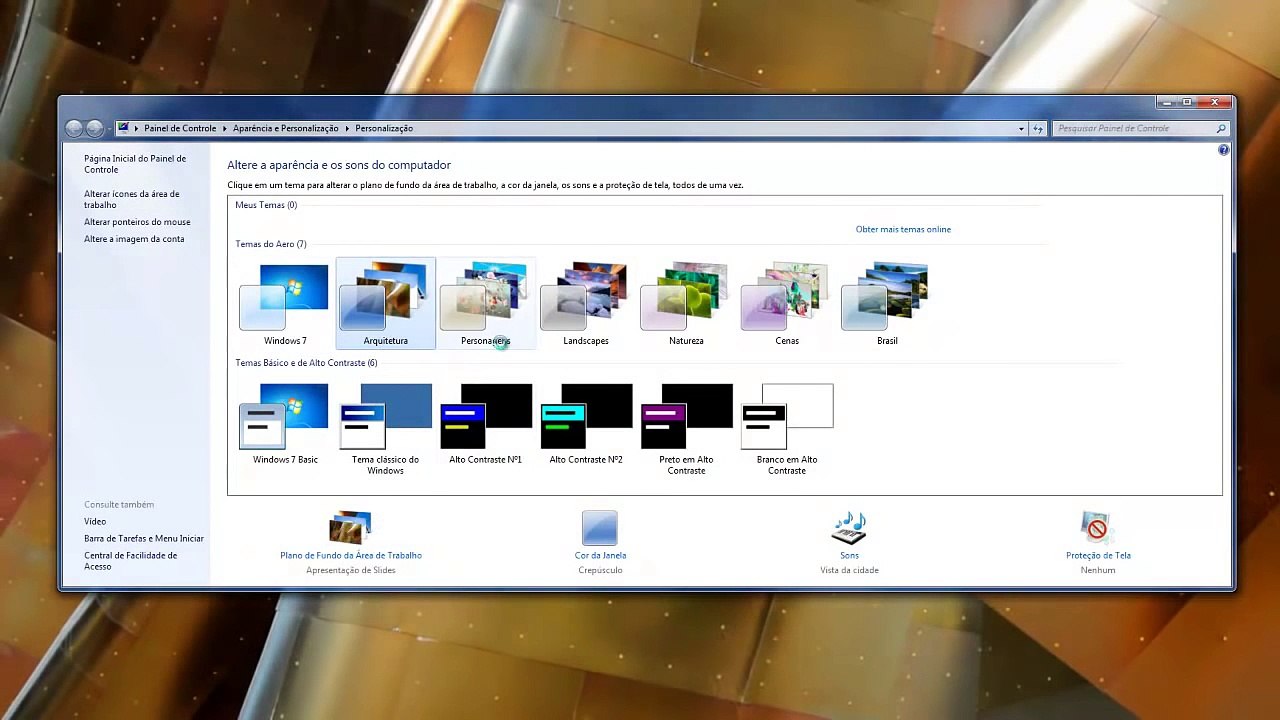Click the Vista da cidade sound value
This screenshot has width=1280, height=720.
(849, 570)
